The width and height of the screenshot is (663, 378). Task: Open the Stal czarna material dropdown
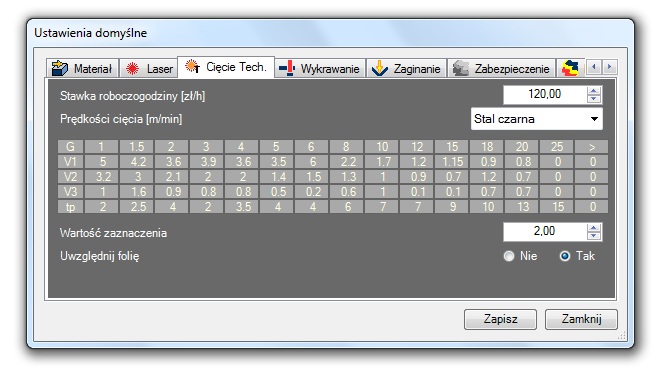coord(537,119)
